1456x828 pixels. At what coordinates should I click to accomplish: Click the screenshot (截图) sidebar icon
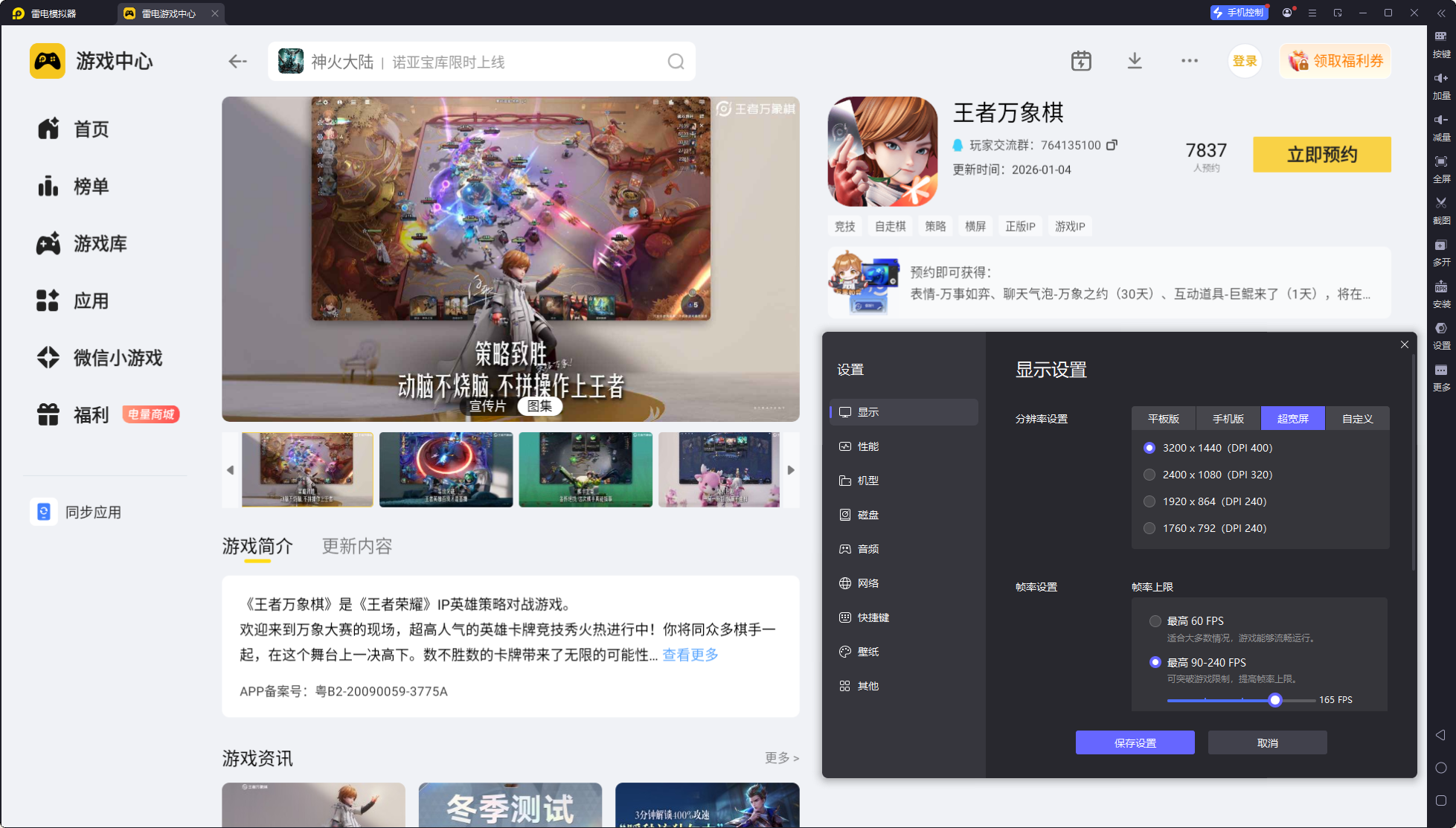pyautogui.click(x=1441, y=209)
